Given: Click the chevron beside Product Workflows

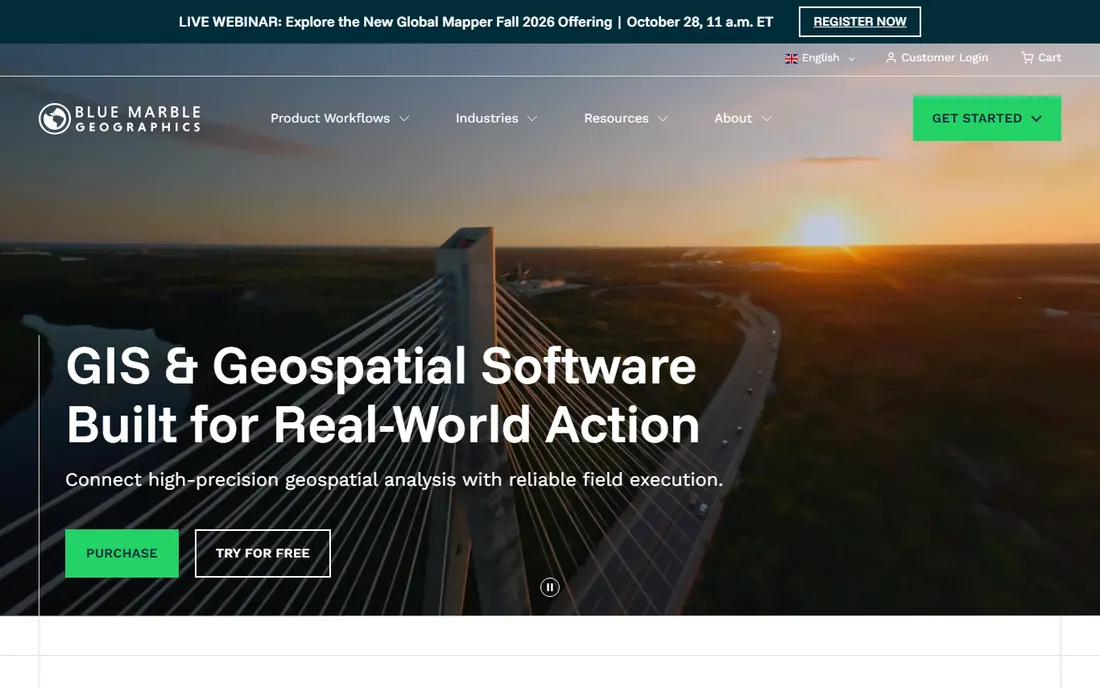Looking at the screenshot, I should [x=404, y=119].
